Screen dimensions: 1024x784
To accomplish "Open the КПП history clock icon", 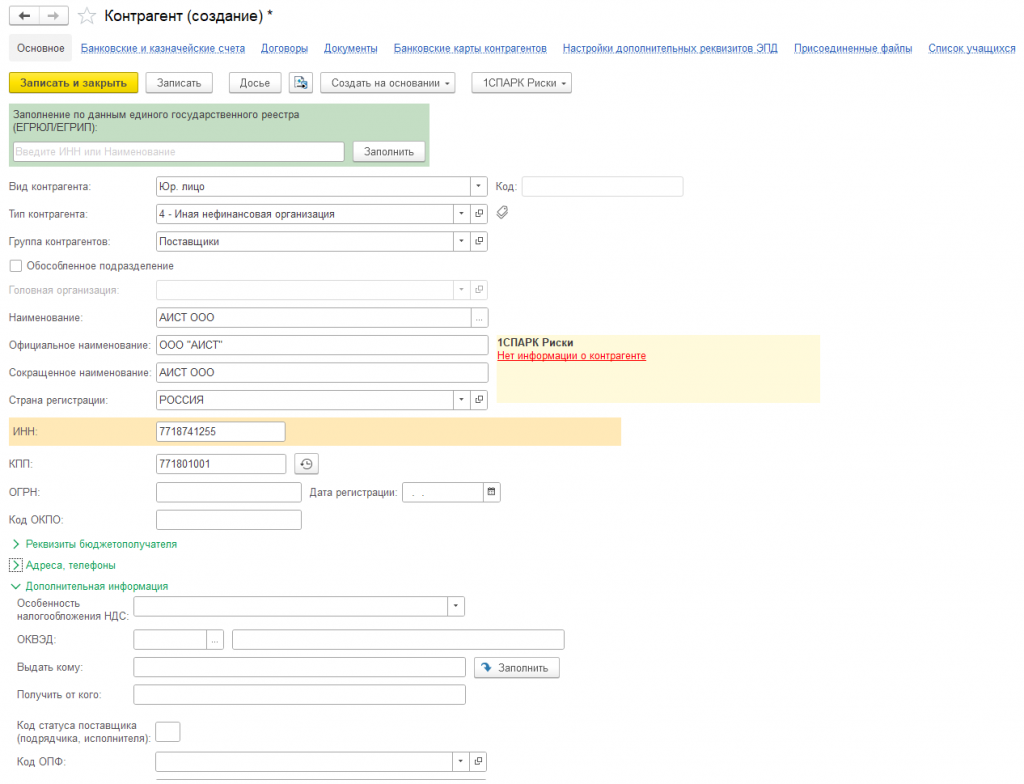I will click(306, 464).
